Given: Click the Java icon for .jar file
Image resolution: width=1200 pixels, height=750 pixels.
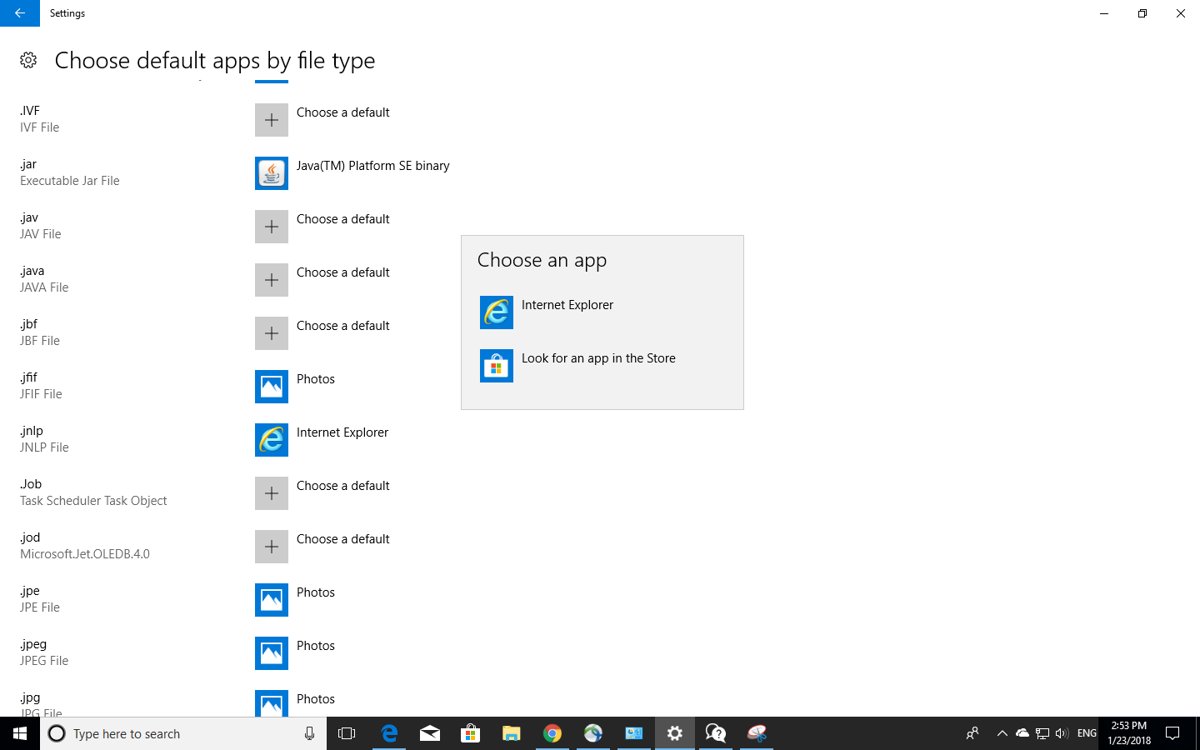Looking at the screenshot, I should 271,173.
